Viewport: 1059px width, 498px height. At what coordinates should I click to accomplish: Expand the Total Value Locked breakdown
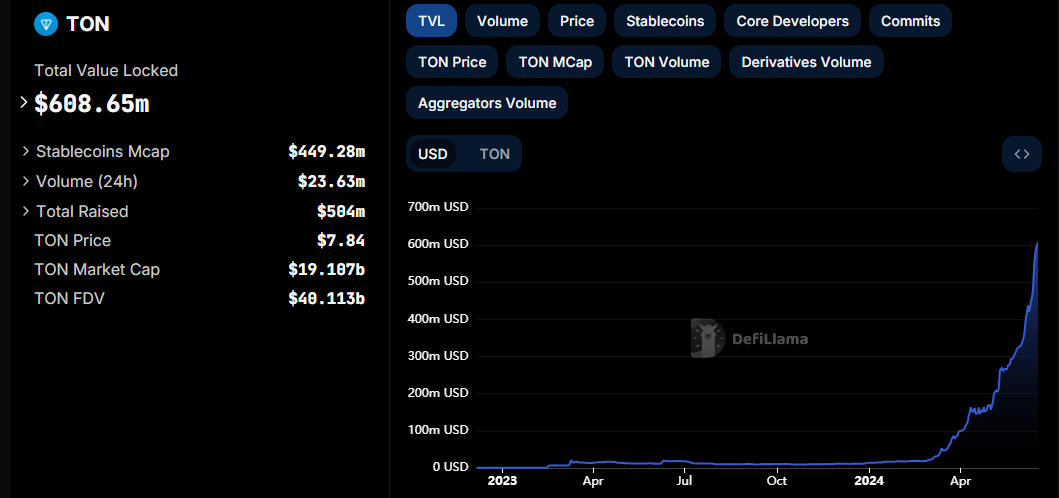[x=24, y=103]
